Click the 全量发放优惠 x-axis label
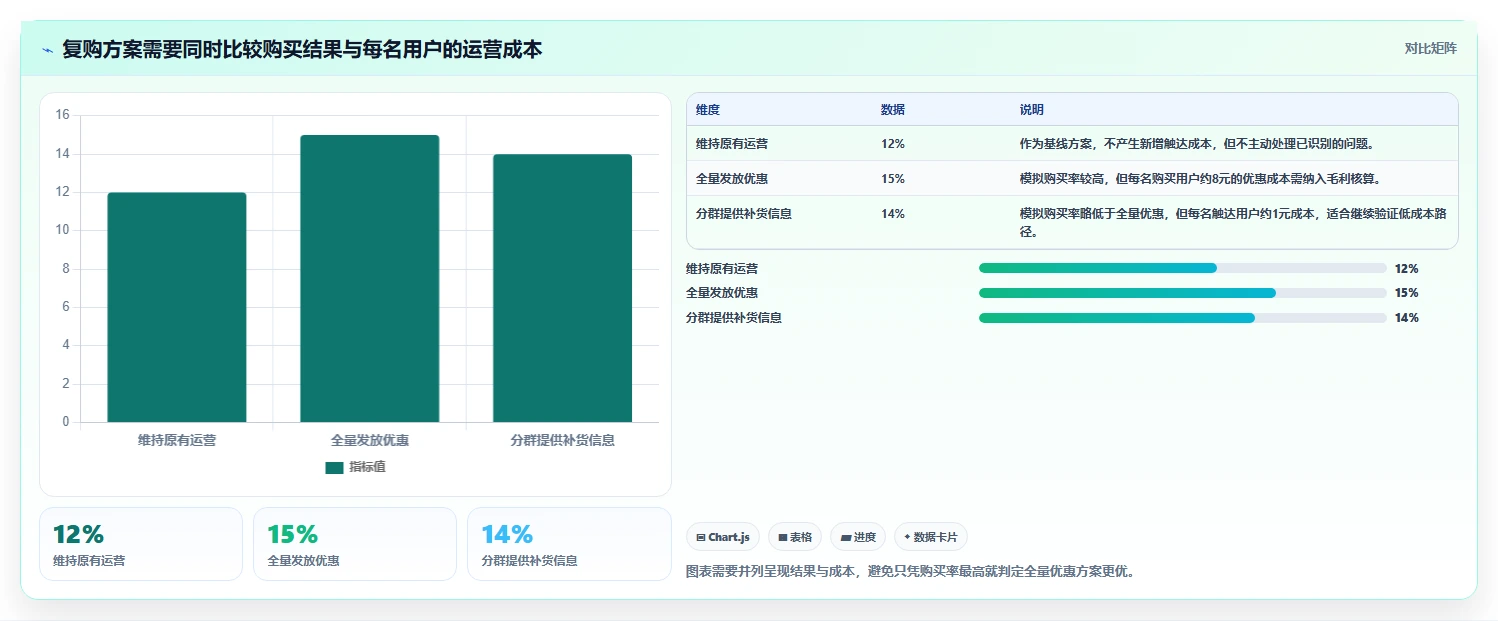 pos(369,440)
